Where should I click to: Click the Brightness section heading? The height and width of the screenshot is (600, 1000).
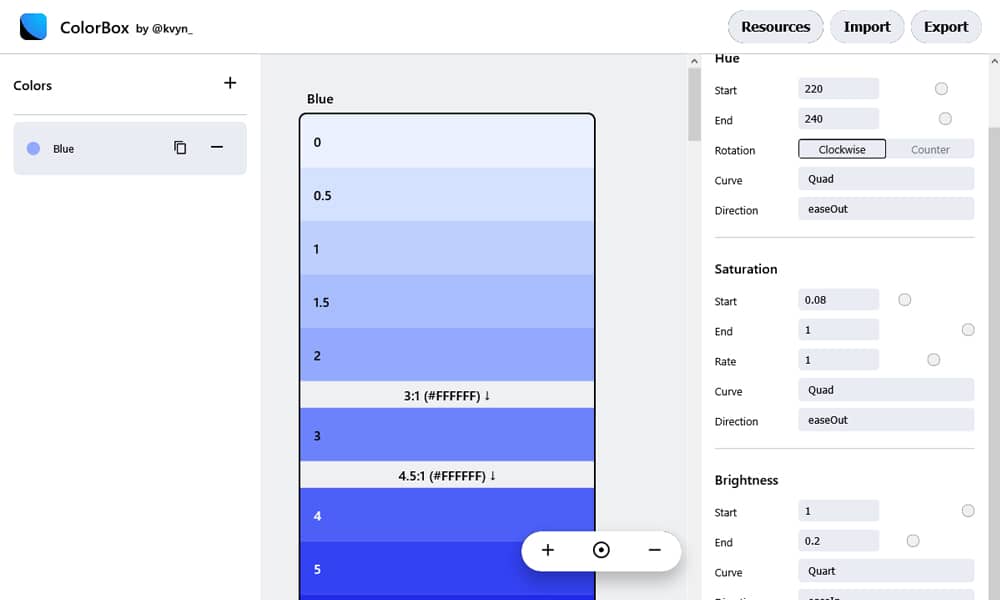(746, 480)
